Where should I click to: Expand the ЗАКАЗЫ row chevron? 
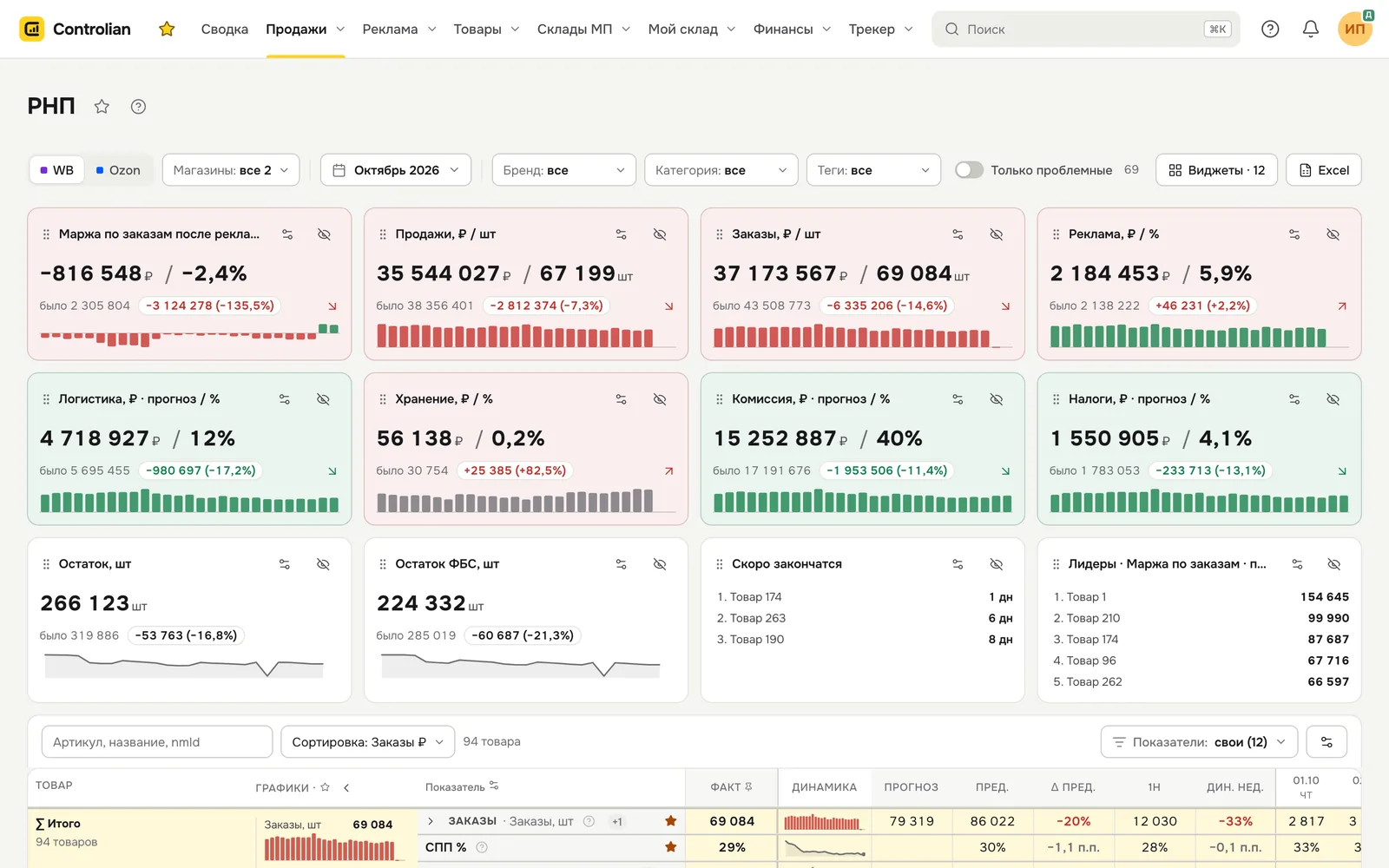click(x=431, y=821)
